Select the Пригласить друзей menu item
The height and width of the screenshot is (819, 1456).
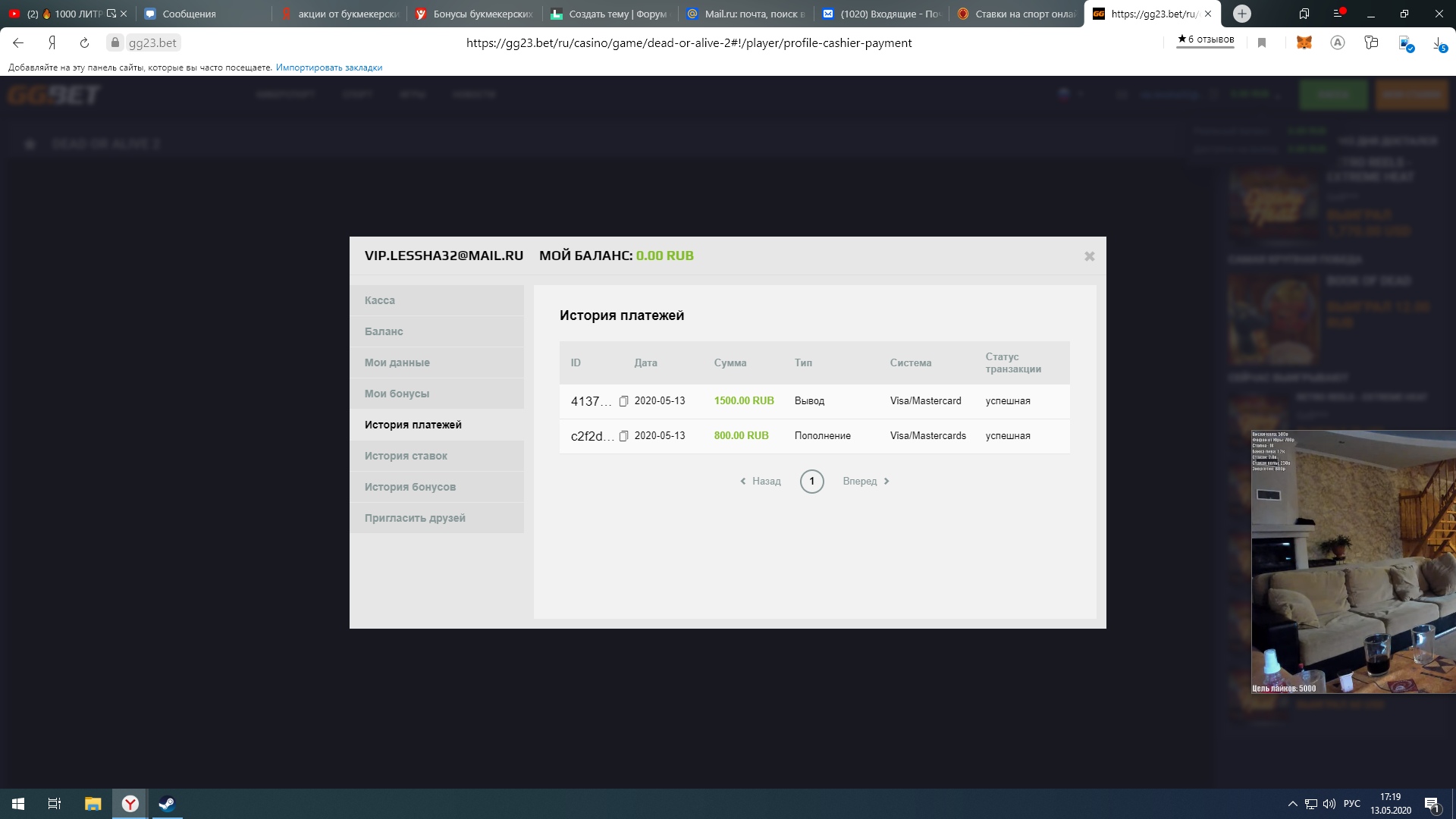click(x=415, y=518)
